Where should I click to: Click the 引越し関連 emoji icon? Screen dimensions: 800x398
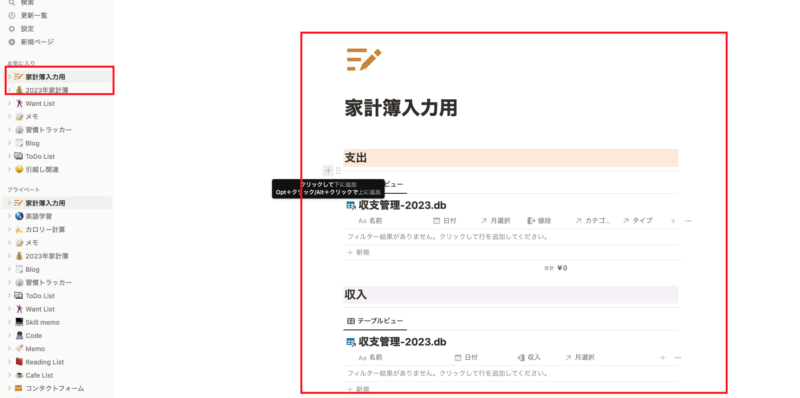tap(19, 170)
